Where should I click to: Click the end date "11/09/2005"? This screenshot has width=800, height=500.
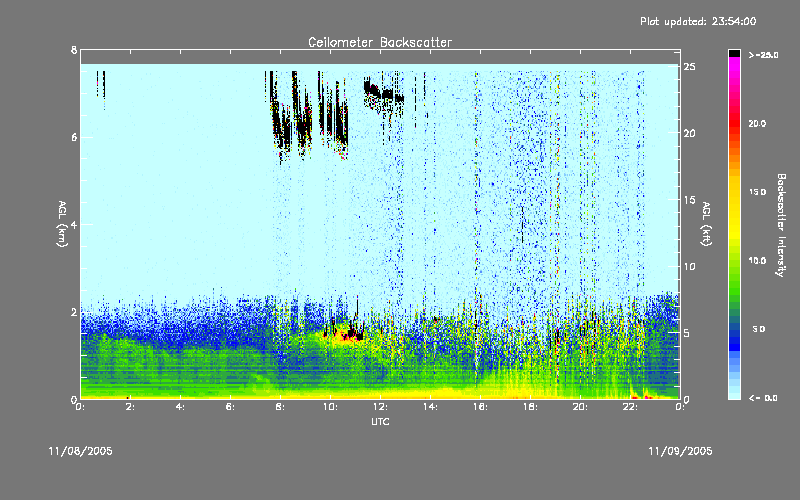[x=680, y=451]
